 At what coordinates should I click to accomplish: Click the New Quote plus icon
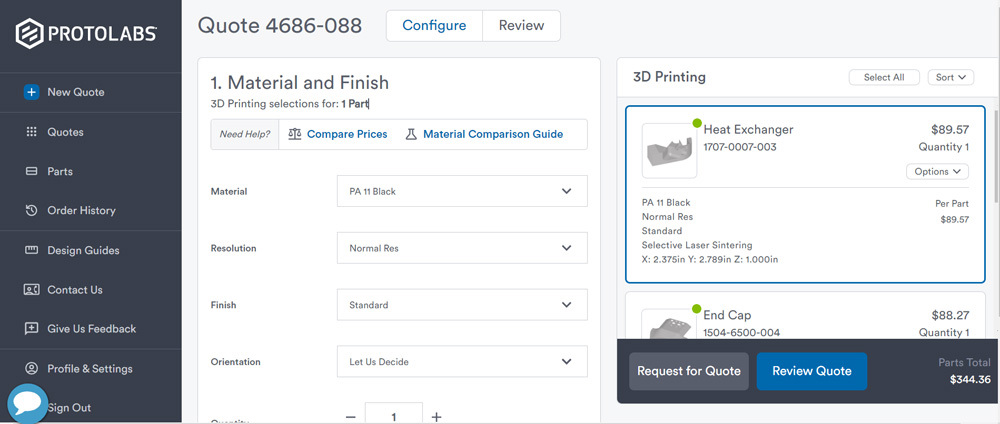point(31,92)
